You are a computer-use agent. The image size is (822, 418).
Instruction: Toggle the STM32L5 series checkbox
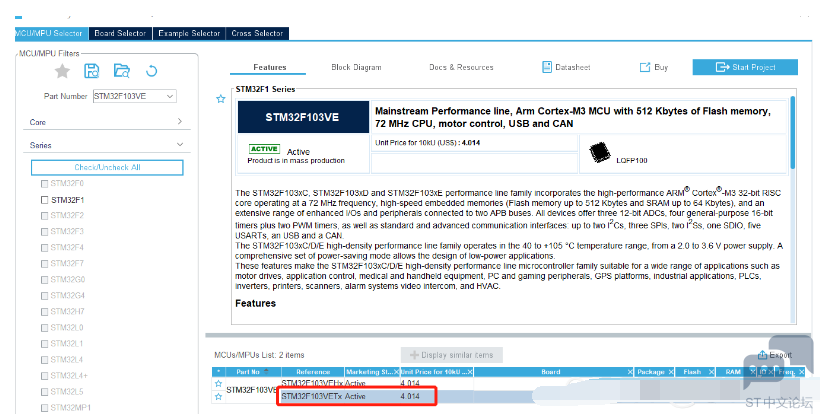click(x=45, y=392)
